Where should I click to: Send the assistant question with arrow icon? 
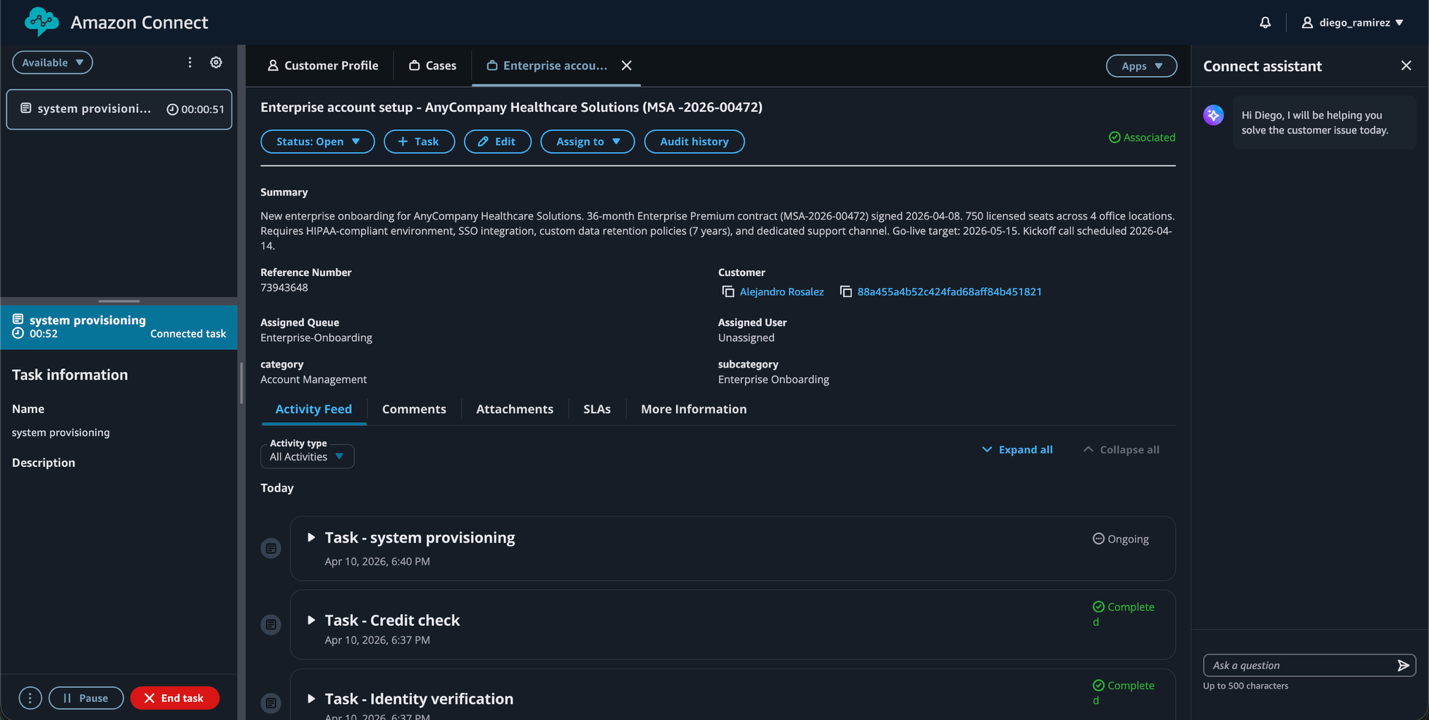click(1404, 665)
